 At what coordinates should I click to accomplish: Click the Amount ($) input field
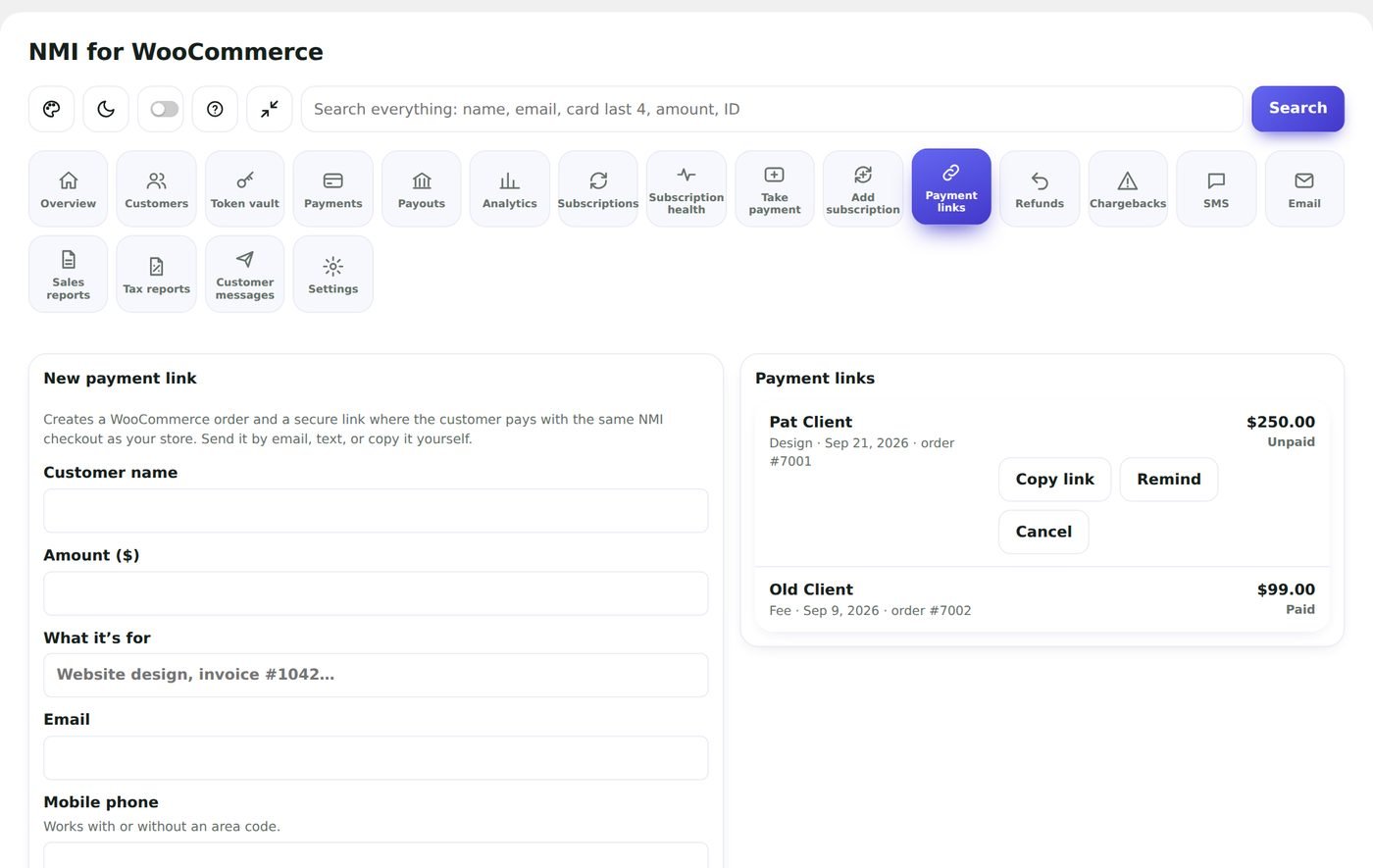(x=376, y=593)
